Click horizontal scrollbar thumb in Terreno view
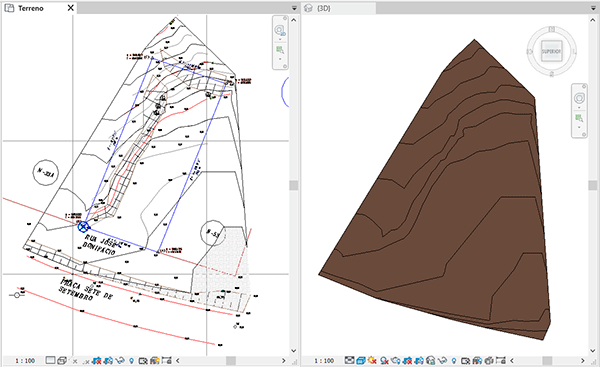 (231, 360)
